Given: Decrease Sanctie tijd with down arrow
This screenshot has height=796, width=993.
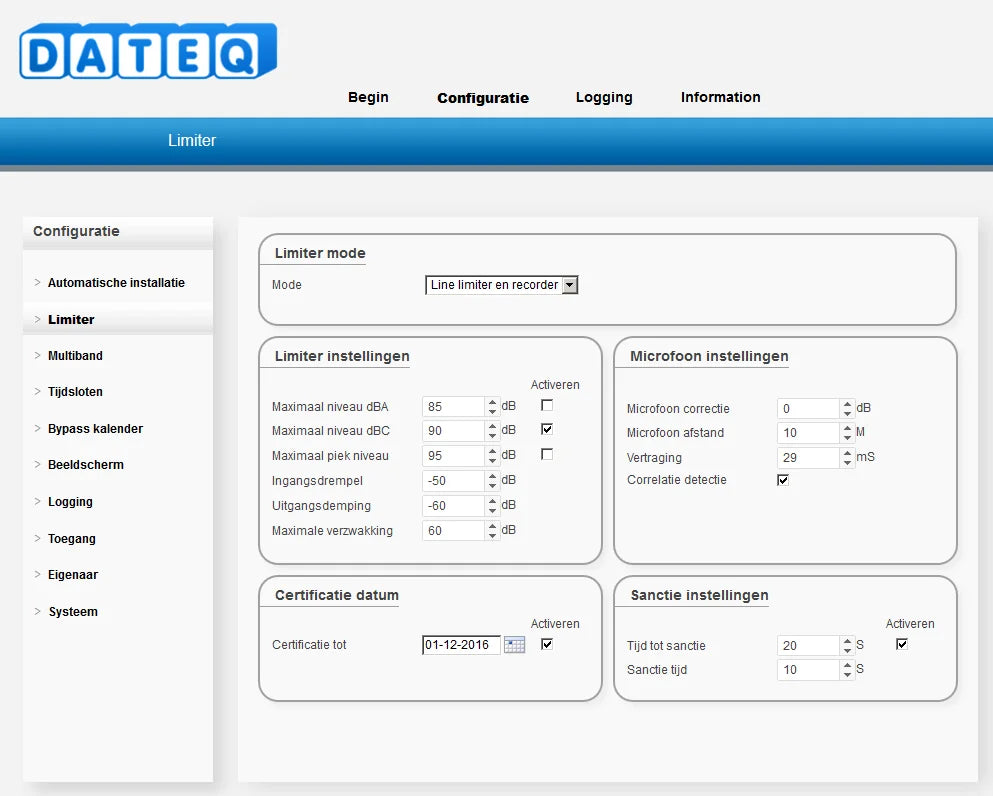Looking at the screenshot, I should [848, 675].
